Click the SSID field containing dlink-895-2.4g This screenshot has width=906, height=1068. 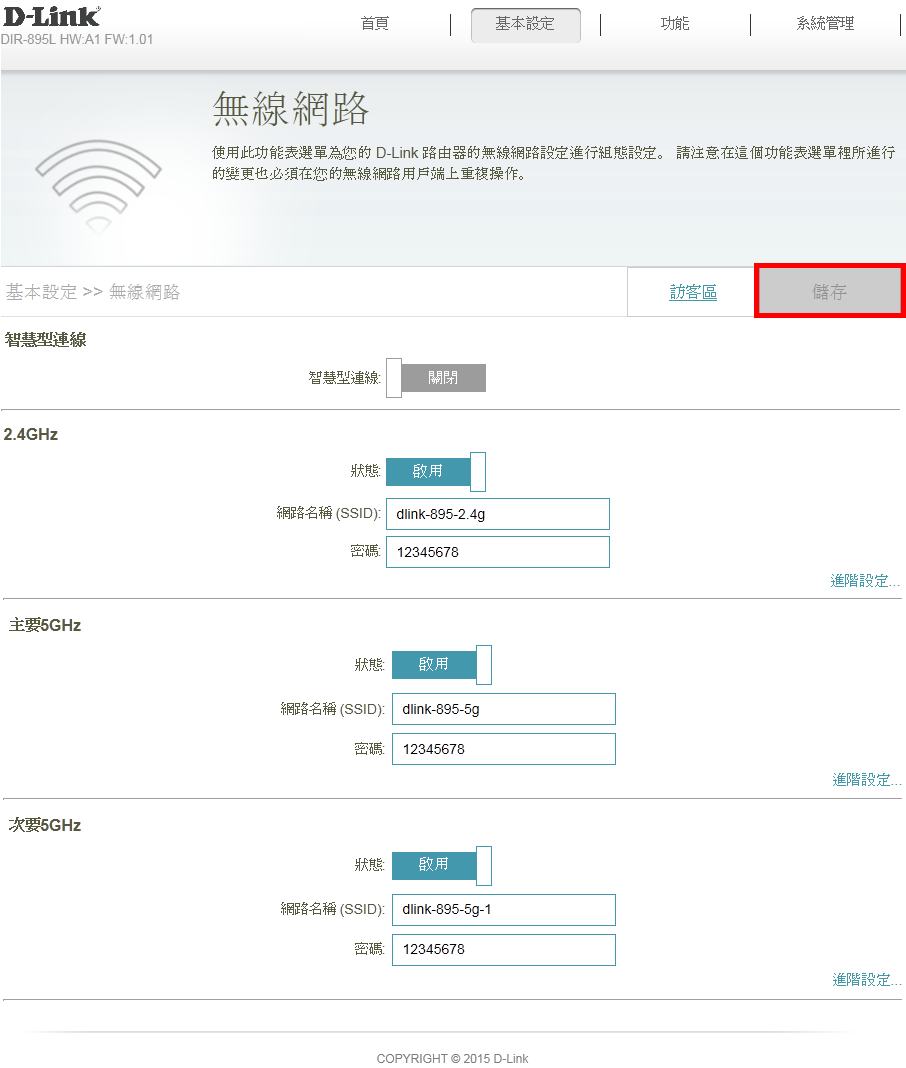pos(497,514)
